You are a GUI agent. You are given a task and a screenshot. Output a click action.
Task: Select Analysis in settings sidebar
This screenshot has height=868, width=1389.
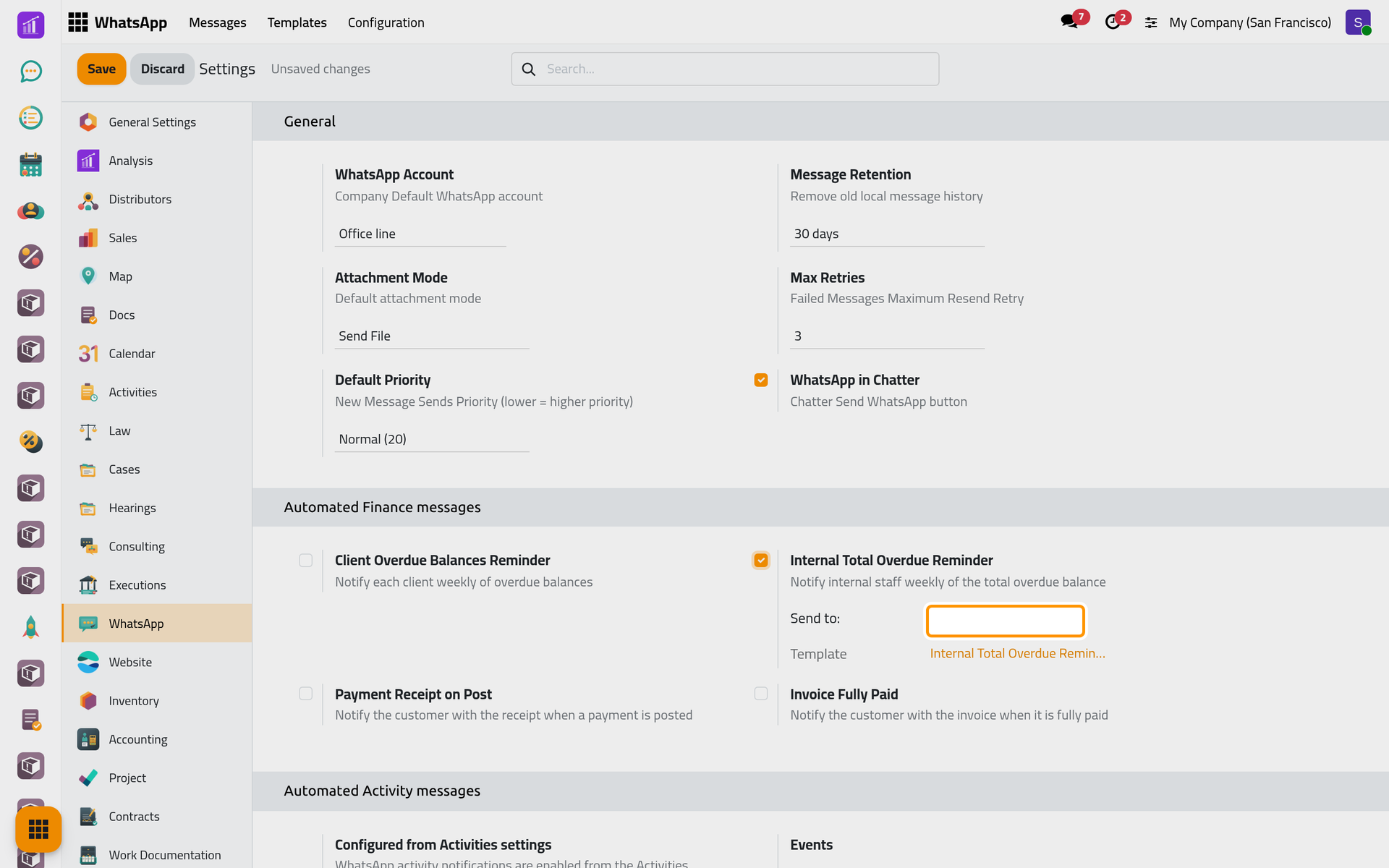157,161
